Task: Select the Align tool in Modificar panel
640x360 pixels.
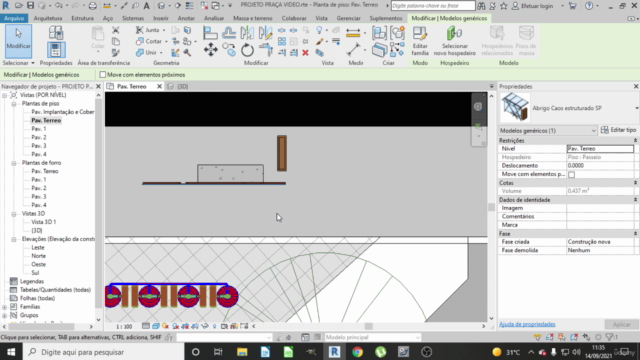Action: [x=210, y=33]
